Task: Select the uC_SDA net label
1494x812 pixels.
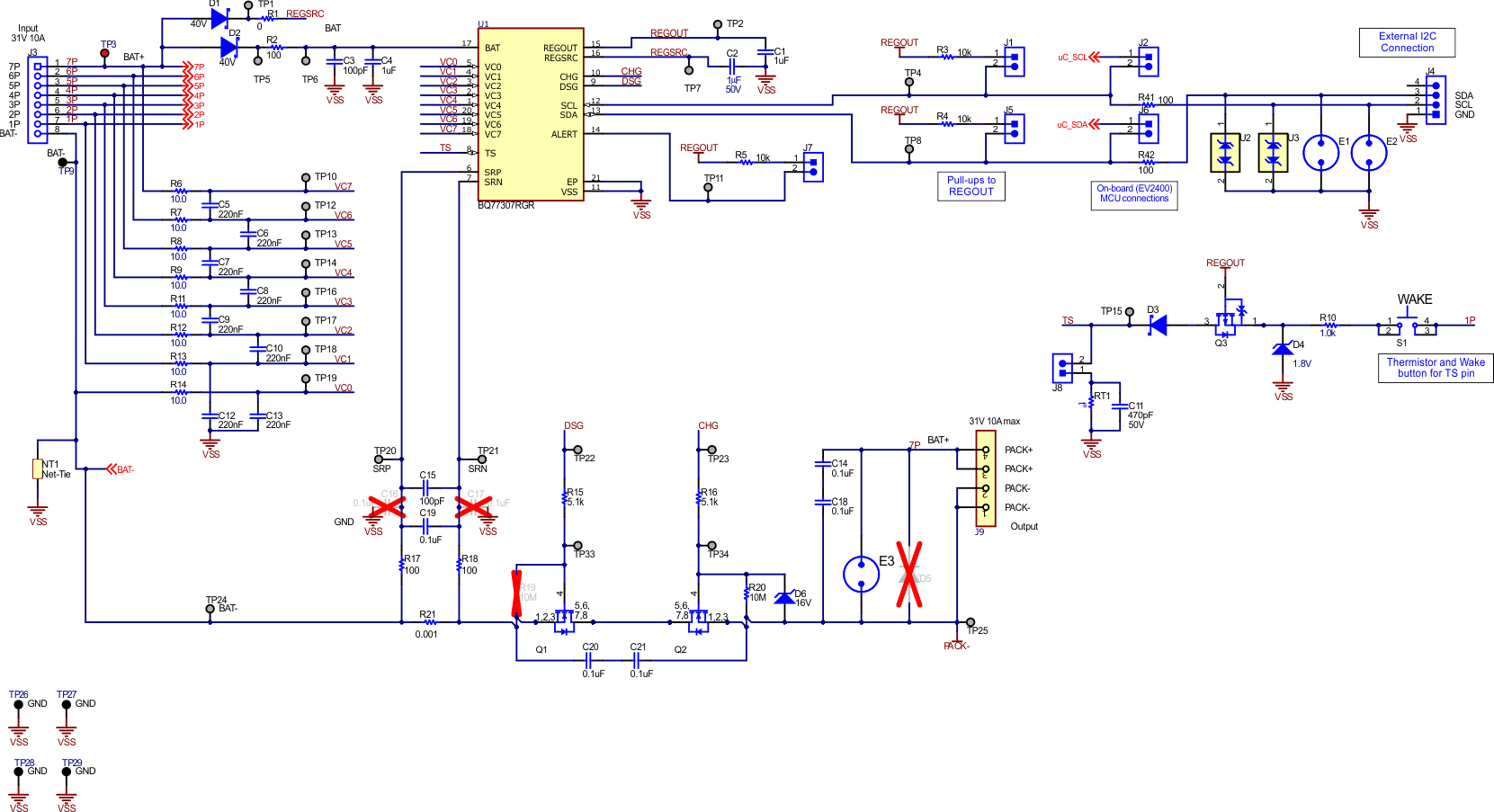Action: pos(1072,125)
